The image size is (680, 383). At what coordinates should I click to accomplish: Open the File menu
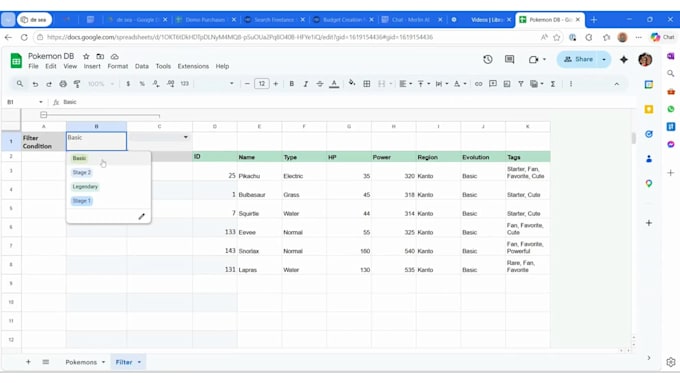click(x=33, y=66)
